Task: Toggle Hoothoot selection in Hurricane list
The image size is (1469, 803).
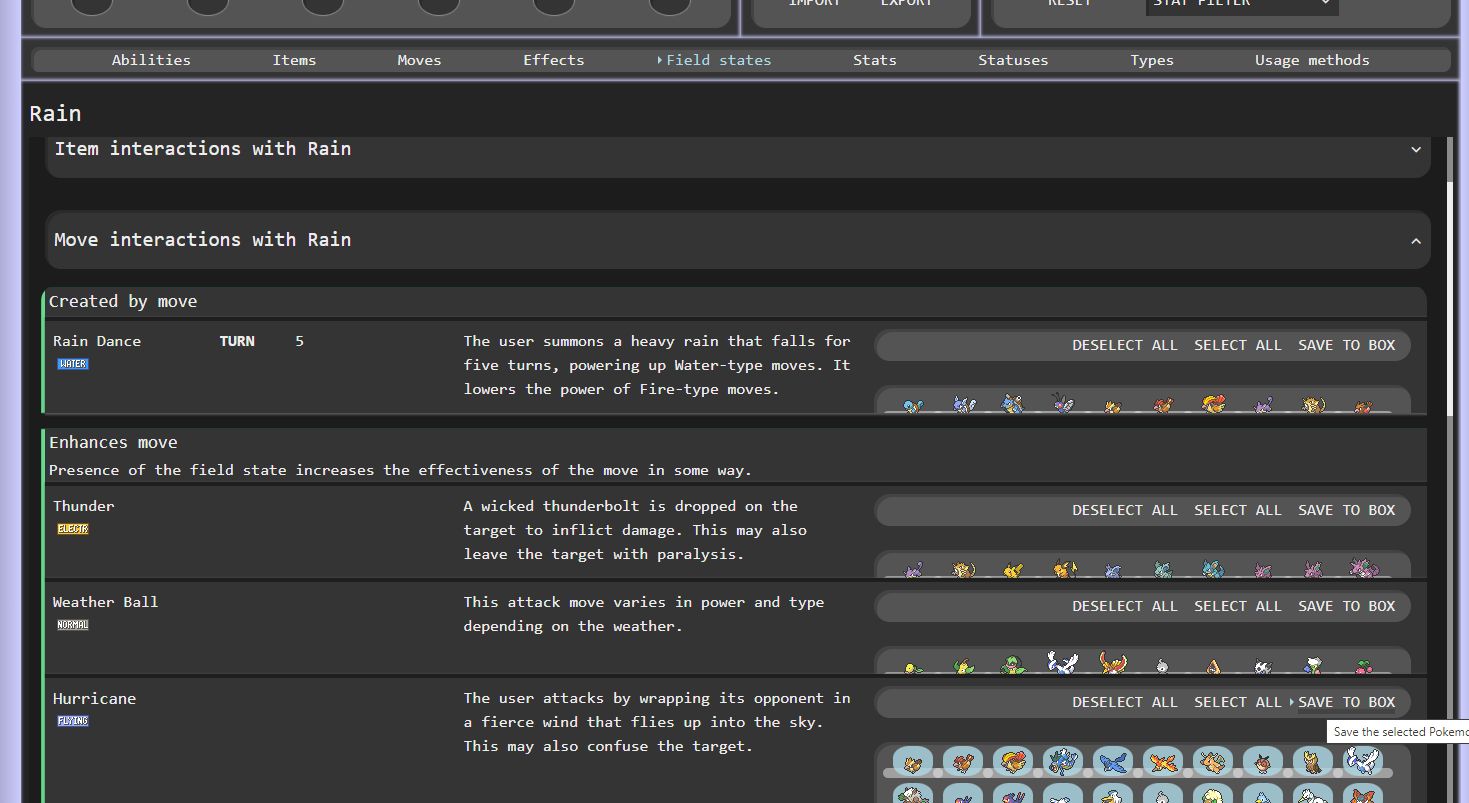Action: click(x=1263, y=763)
